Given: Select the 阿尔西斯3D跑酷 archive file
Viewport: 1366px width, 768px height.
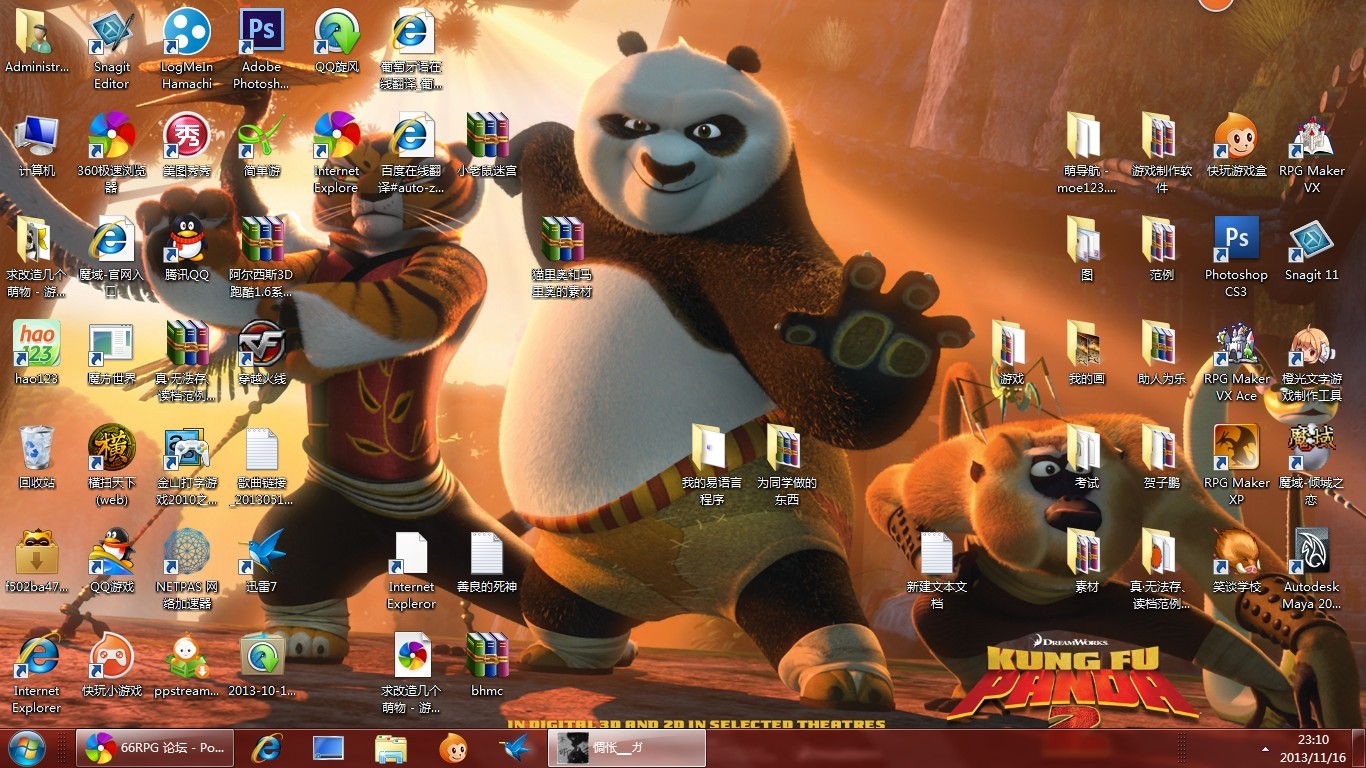Looking at the screenshot, I should [x=262, y=258].
